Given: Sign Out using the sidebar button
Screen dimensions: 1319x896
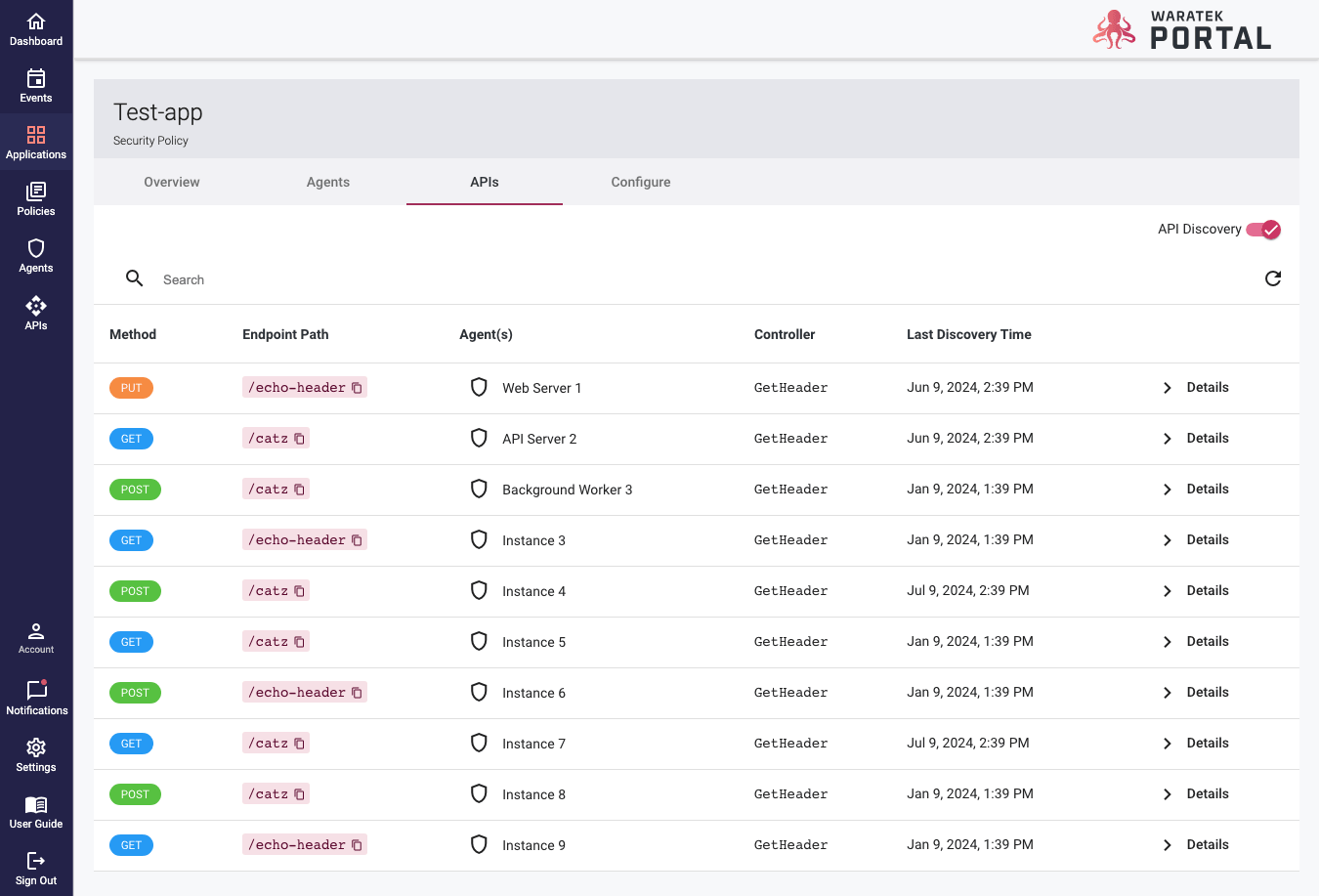Looking at the screenshot, I should [36, 868].
